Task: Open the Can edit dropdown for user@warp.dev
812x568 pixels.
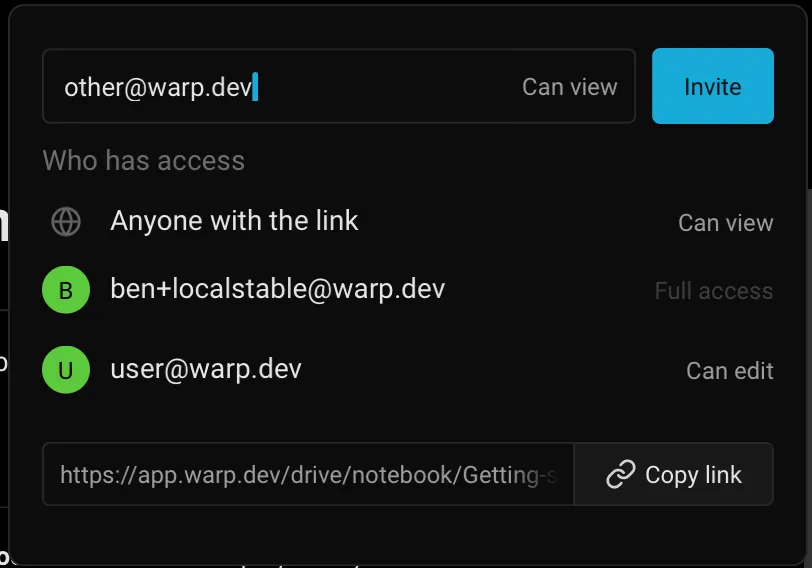Action: click(730, 371)
